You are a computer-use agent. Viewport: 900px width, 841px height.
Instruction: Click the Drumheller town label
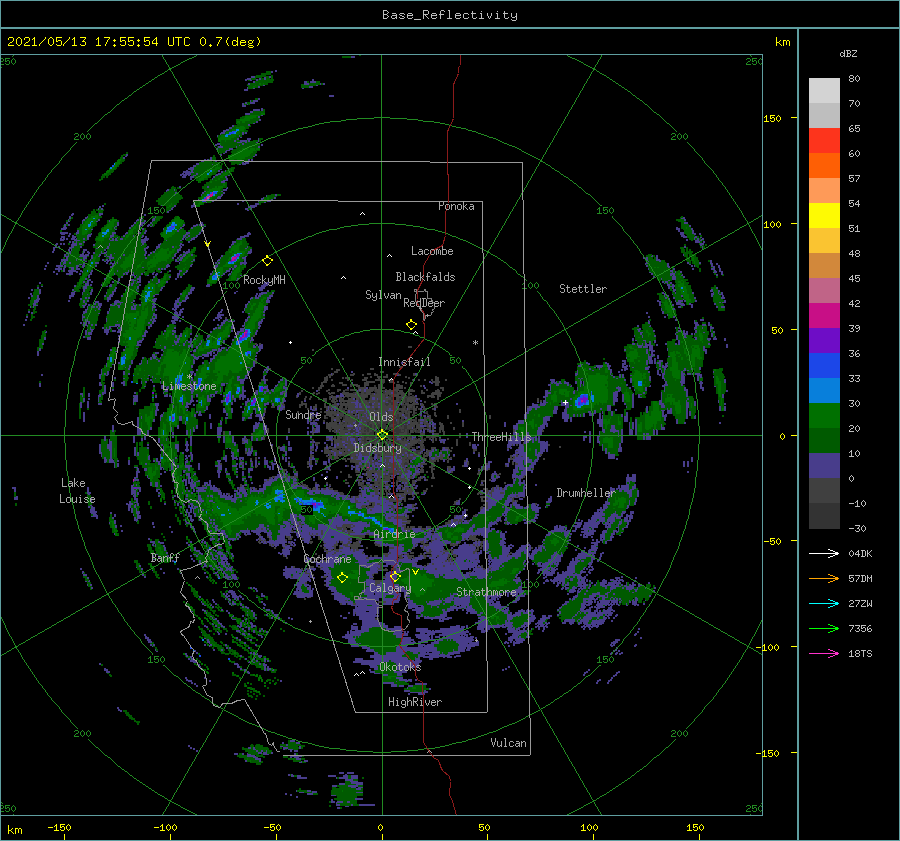(586, 493)
